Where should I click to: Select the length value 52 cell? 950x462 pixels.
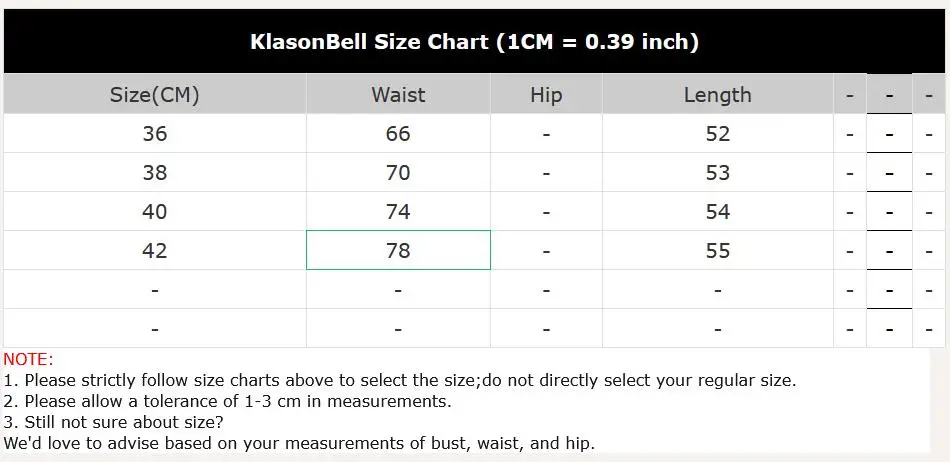pos(717,134)
